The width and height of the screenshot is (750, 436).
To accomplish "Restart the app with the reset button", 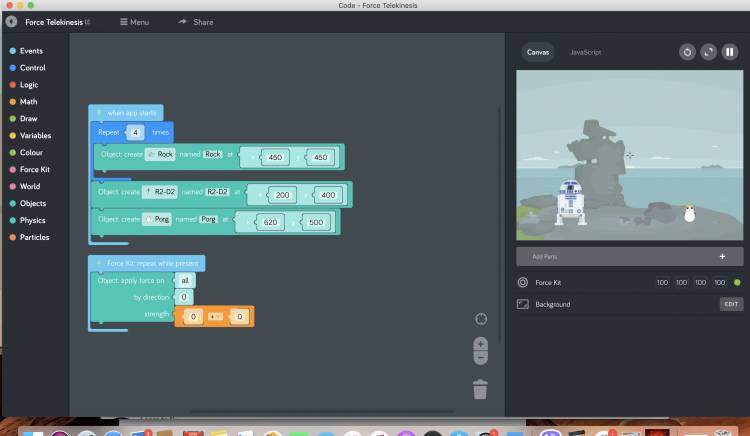I will tap(687, 52).
